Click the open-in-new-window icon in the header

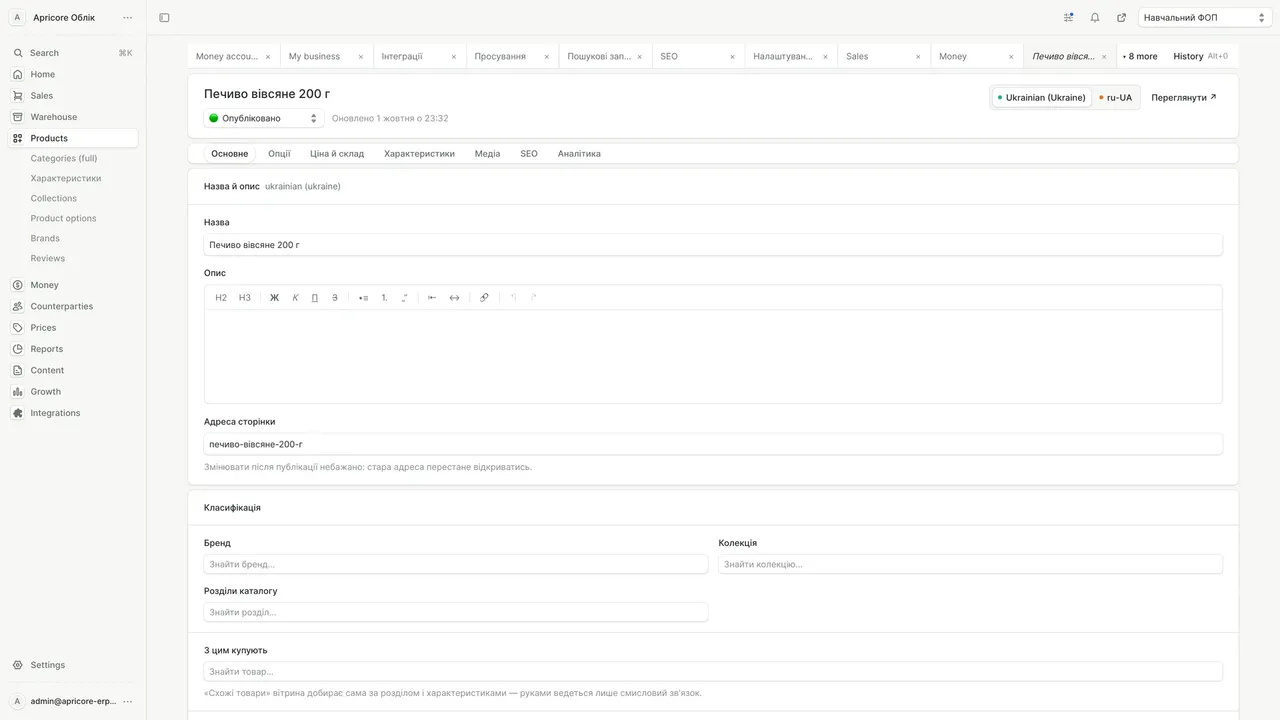tap(1121, 17)
